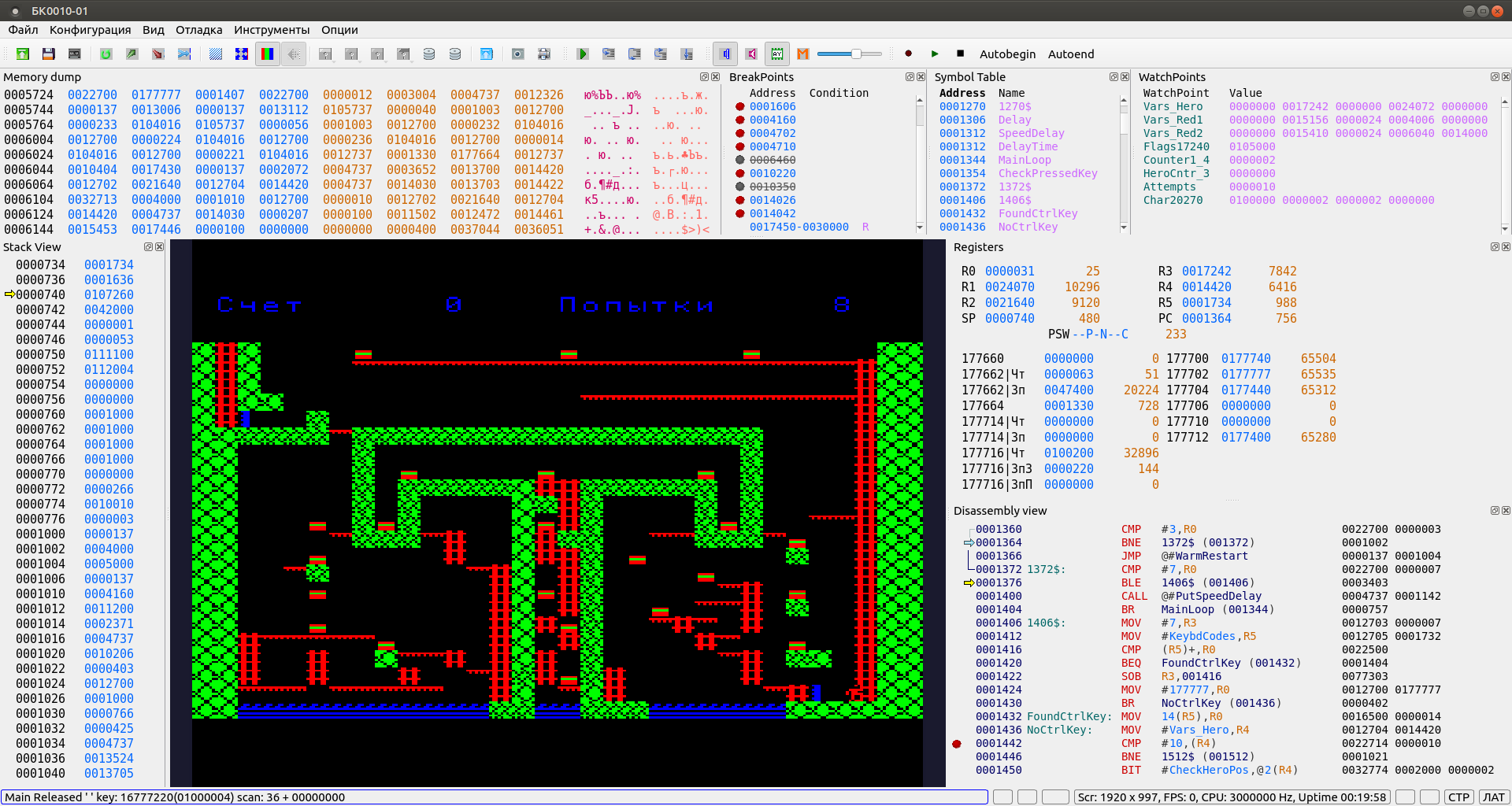Click the СТР status bar button
Image resolution: width=1512 pixels, height=806 pixels.
pyautogui.click(x=1459, y=797)
